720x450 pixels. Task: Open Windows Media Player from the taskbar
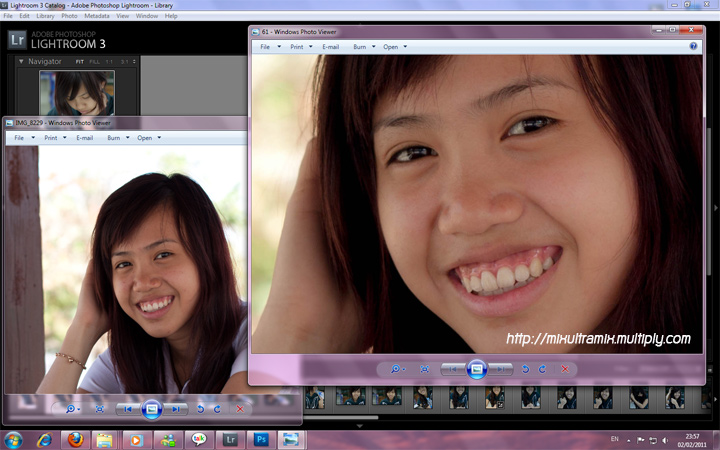pyautogui.click(x=136, y=440)
